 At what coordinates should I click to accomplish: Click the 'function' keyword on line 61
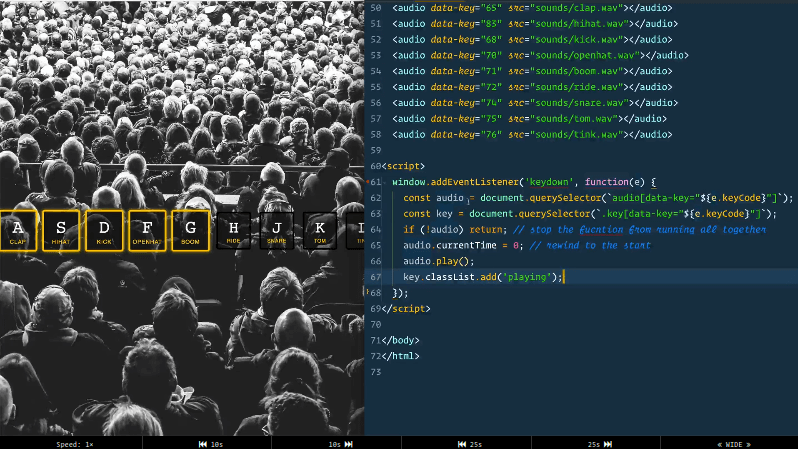click(607, 182)
